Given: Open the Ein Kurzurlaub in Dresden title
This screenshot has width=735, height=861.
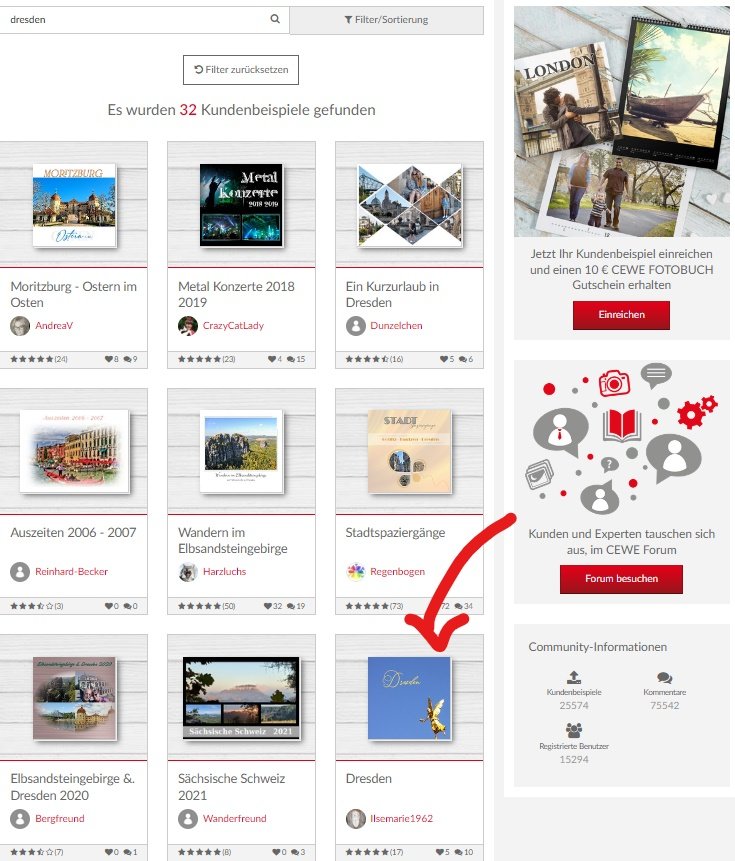Looking at the screenshot, I should 392,294.
